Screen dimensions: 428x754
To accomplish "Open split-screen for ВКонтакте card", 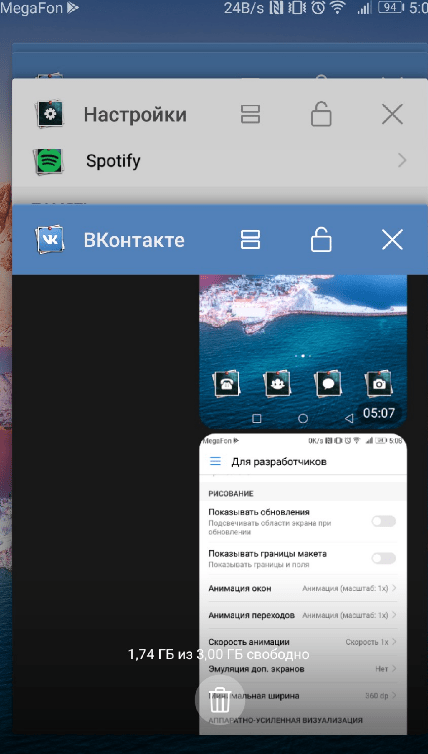I will [x=250, y=239].
